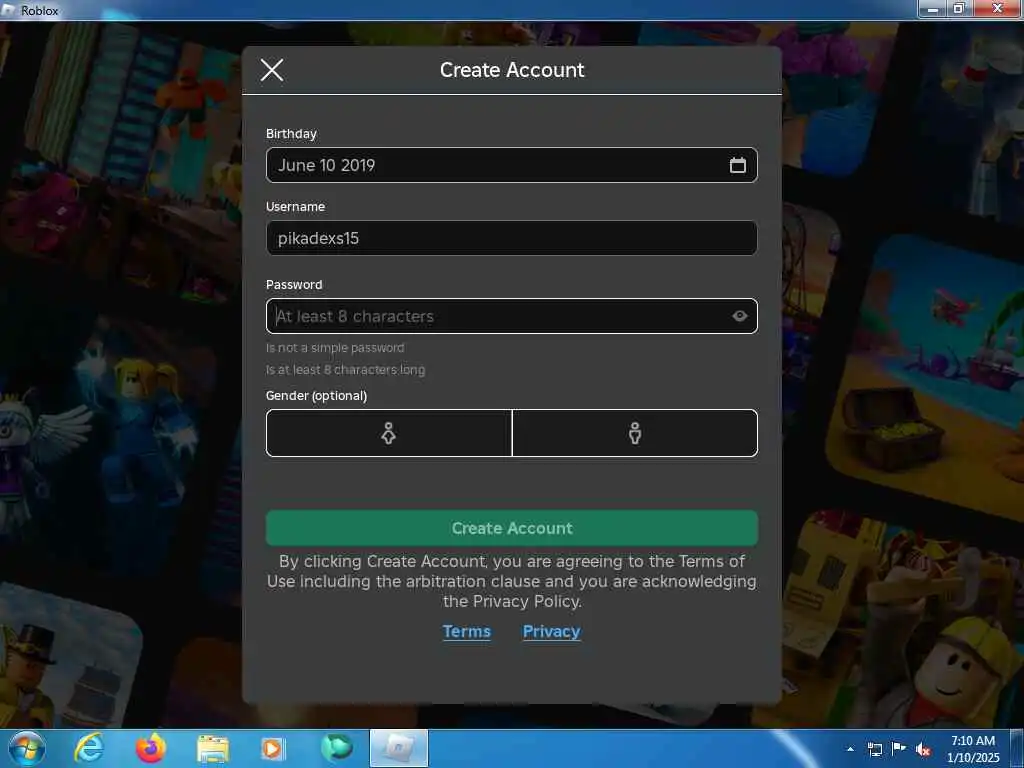1024x768 pixels.
Task: Open the clock showing 7:10 AM
Action: 973,749
